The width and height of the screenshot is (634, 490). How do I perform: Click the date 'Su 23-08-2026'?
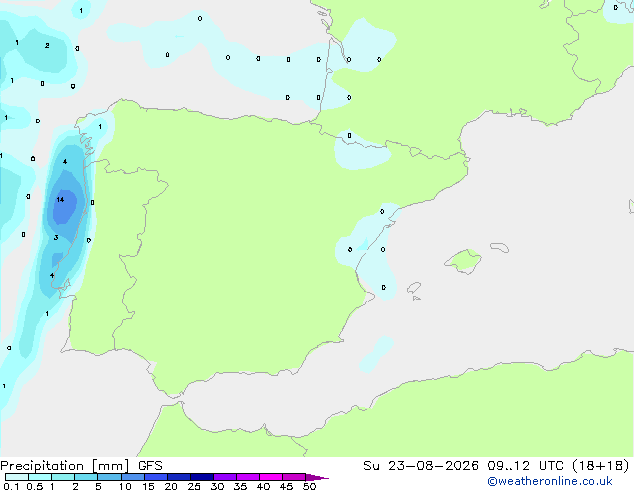(421, 466)
